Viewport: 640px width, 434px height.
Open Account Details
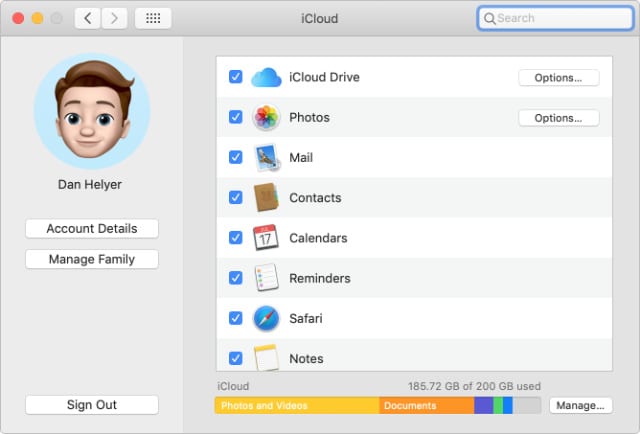coord(92,229)
